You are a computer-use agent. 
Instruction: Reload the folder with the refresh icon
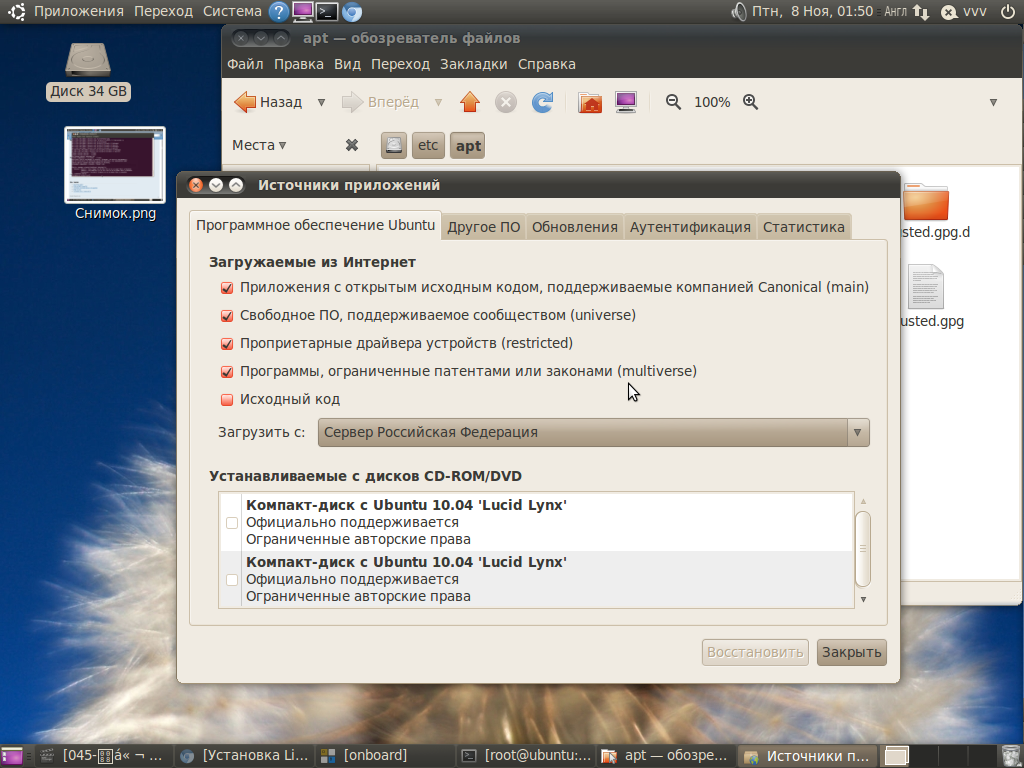pyautogui.click(x=542, y=102)
